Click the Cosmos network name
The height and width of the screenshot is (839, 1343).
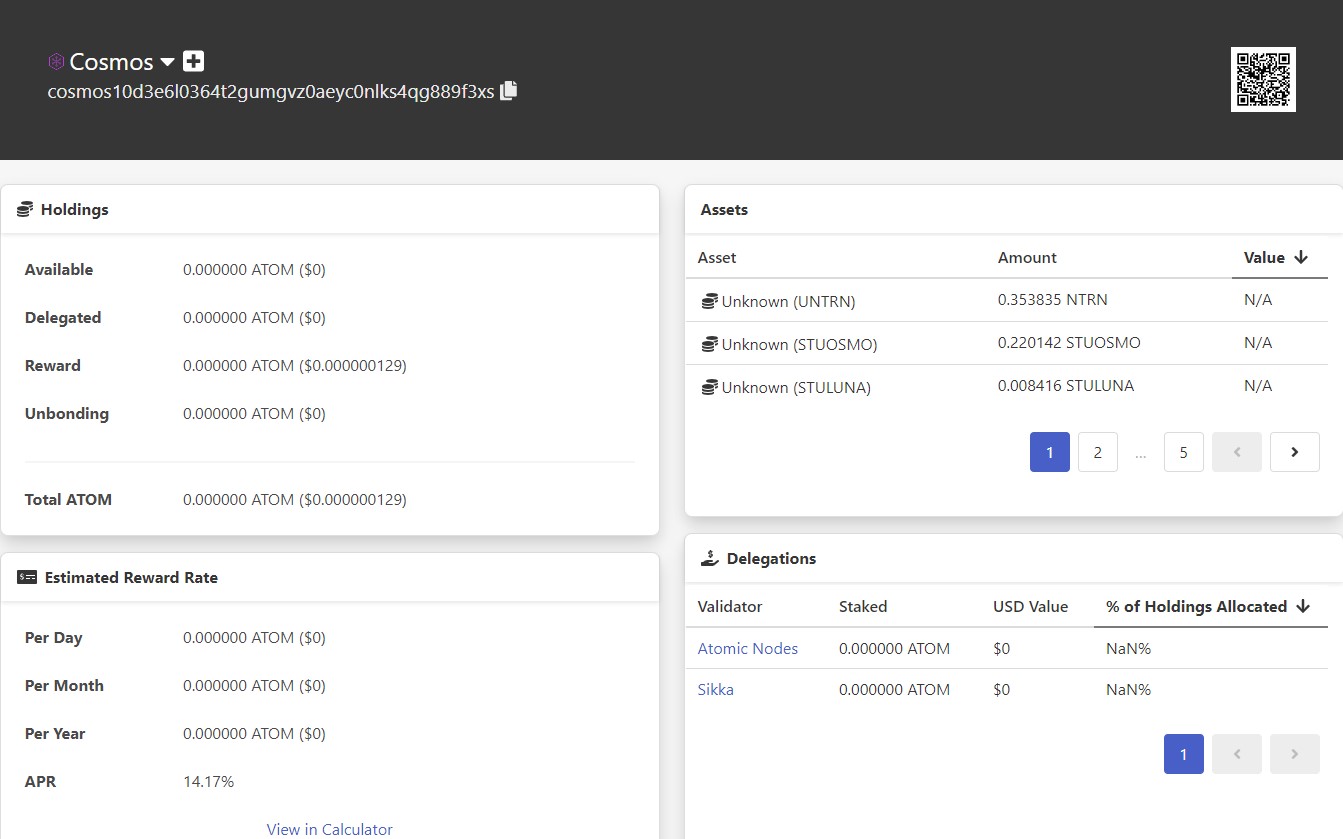(111, 62)
